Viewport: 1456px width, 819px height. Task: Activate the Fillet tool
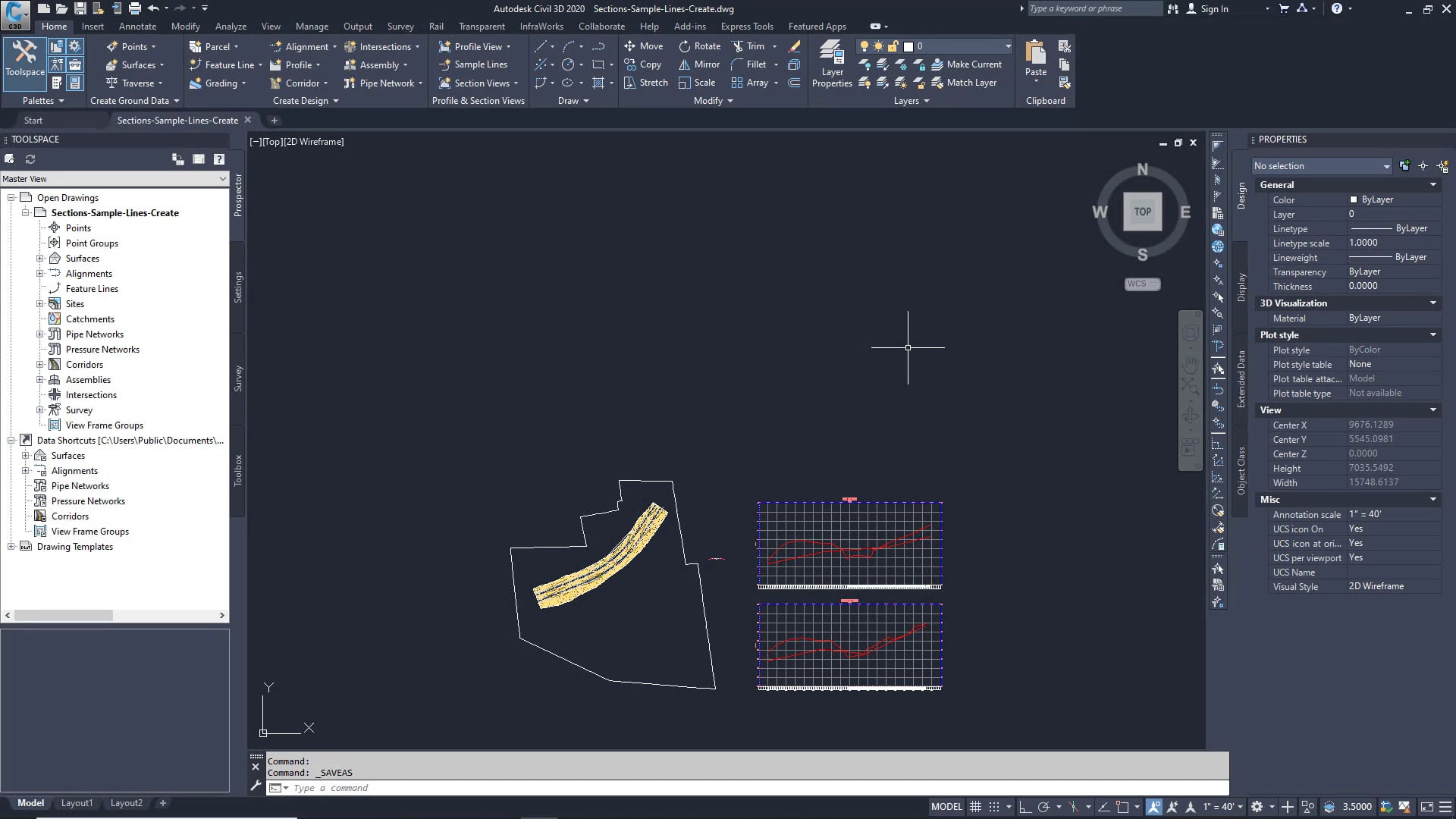point(753,64)
